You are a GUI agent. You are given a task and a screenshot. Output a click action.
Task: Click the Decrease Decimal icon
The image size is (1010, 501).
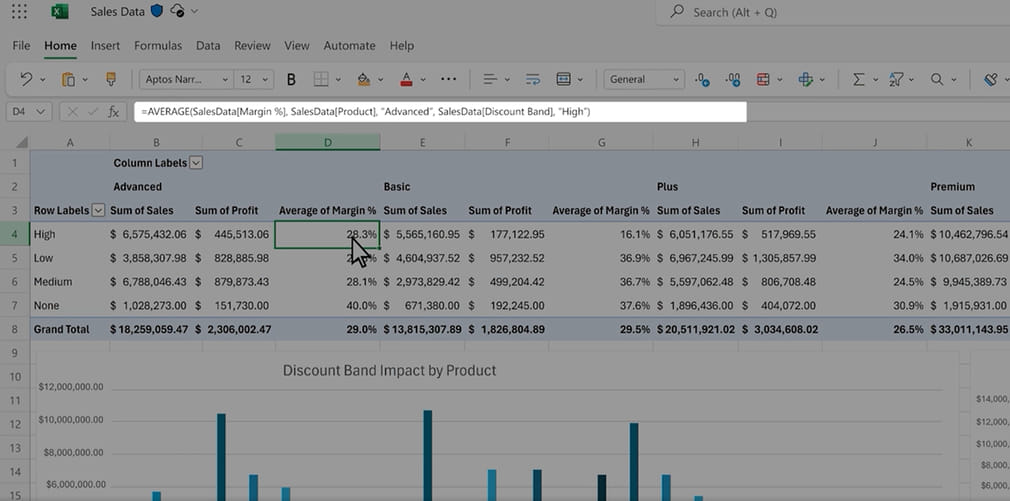[733, 79]
